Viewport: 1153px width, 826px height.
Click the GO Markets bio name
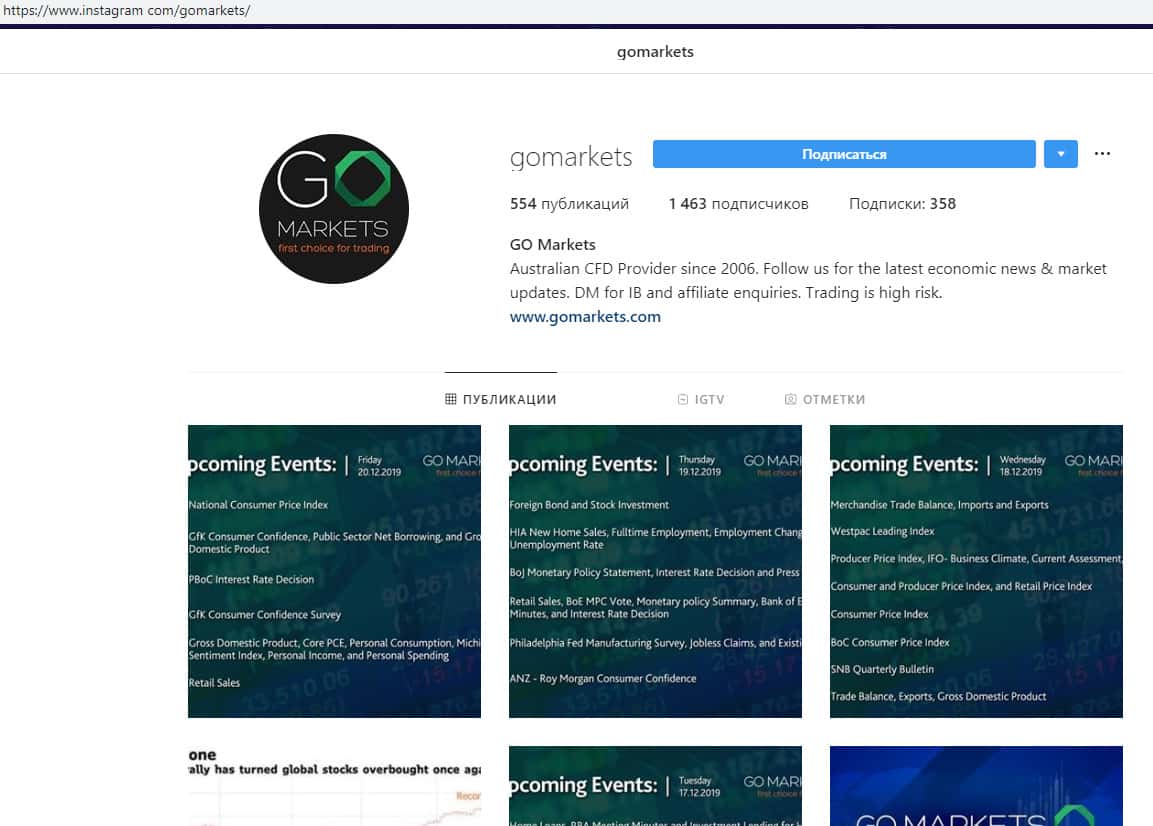552,244
